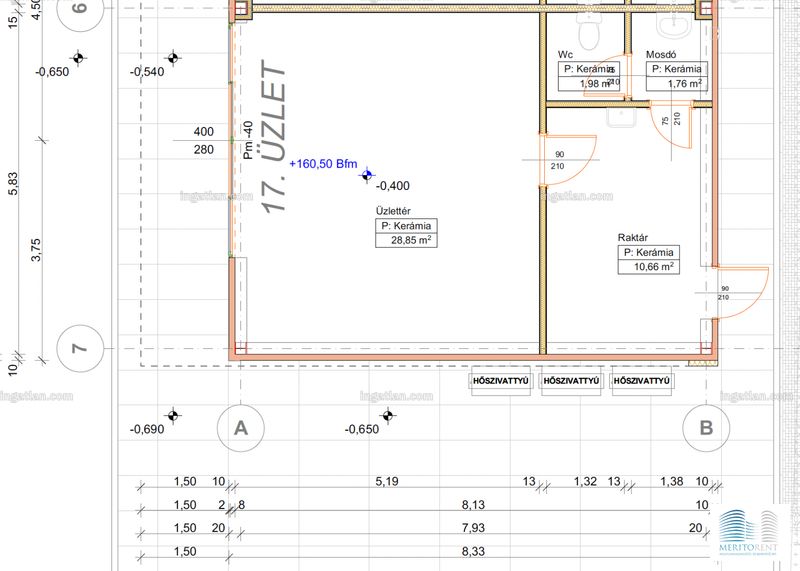
Task: Click the "28,85 m²" area value
Action: (x=411, y=240)
